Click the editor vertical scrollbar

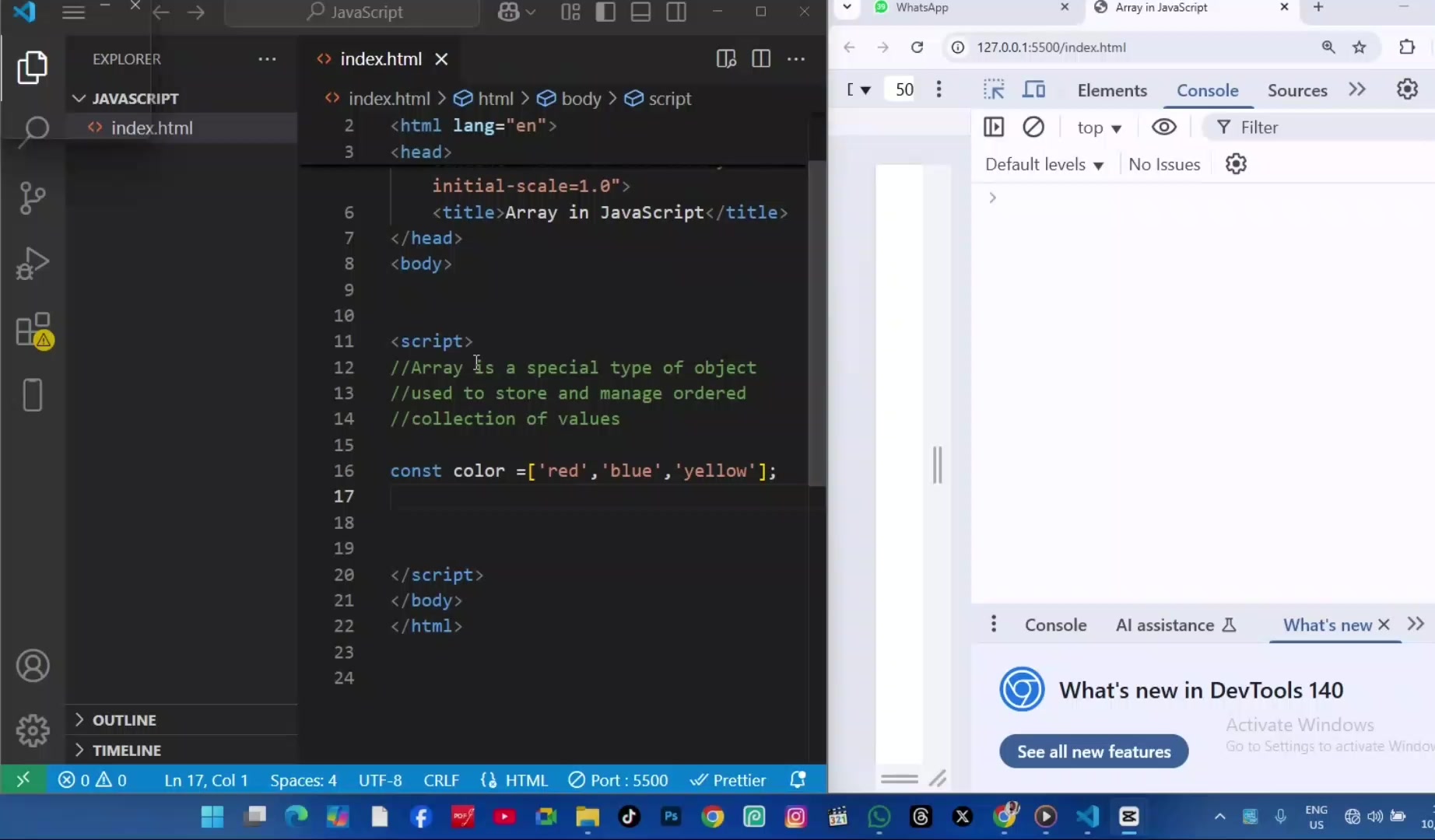[816, 323]
